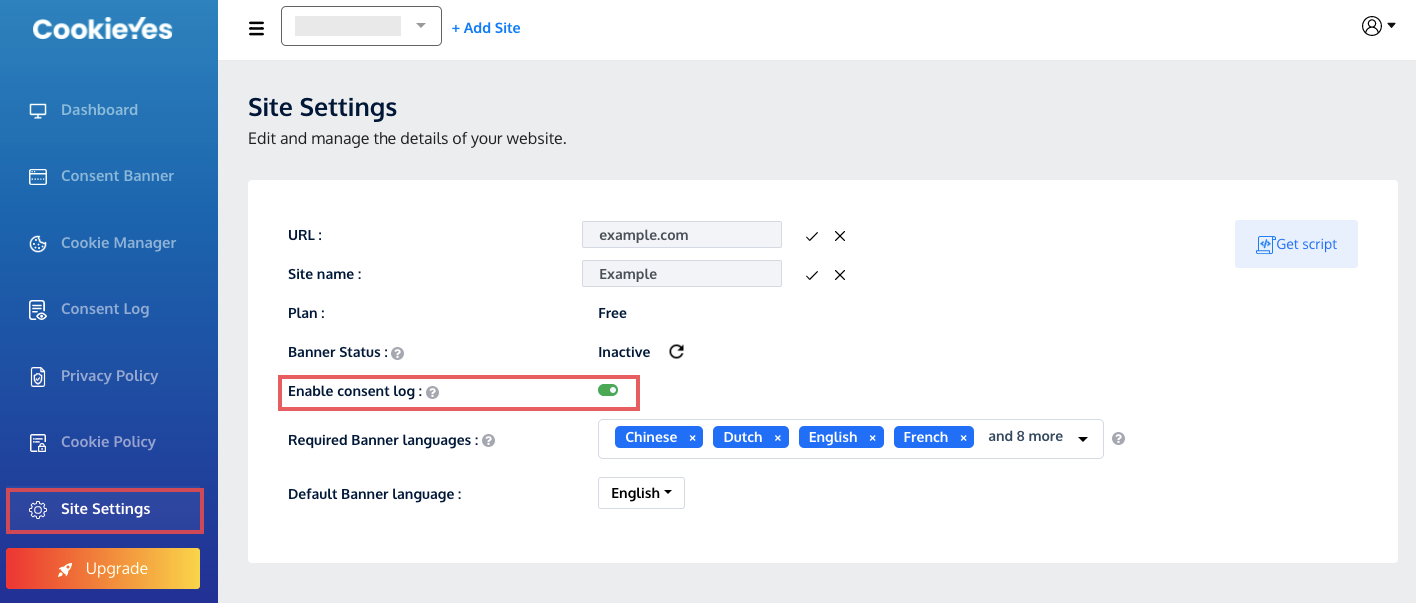Click the hamburger menu icon
Viewport: 1416px width, 603px height.
click(257, 28)
